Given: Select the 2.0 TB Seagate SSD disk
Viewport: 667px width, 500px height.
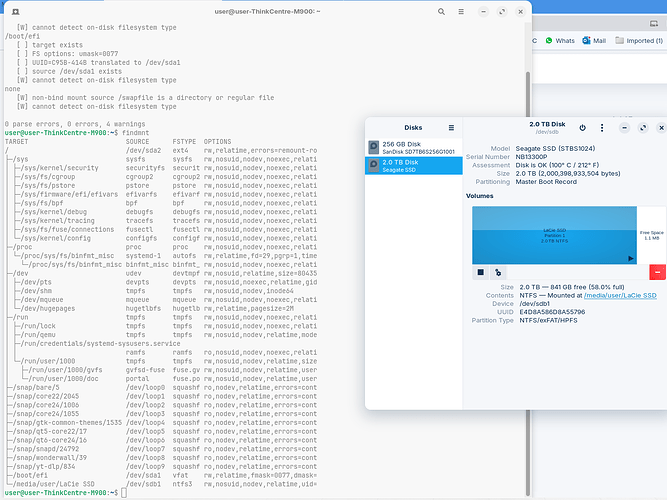Looking at the screenshot, I should tap(413, 166).
